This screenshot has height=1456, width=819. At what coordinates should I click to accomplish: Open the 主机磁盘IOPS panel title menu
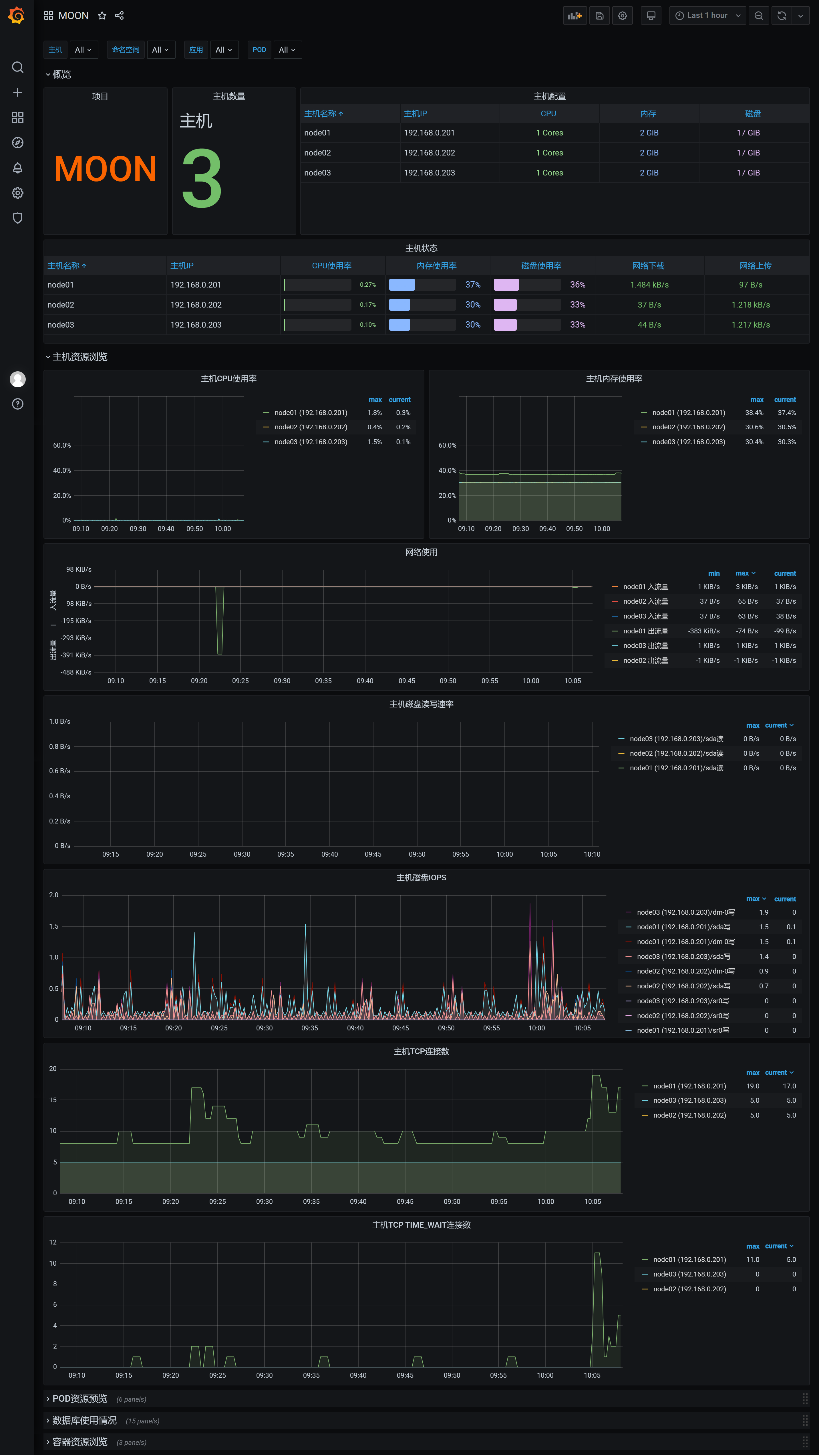click(x=422, y=878)
